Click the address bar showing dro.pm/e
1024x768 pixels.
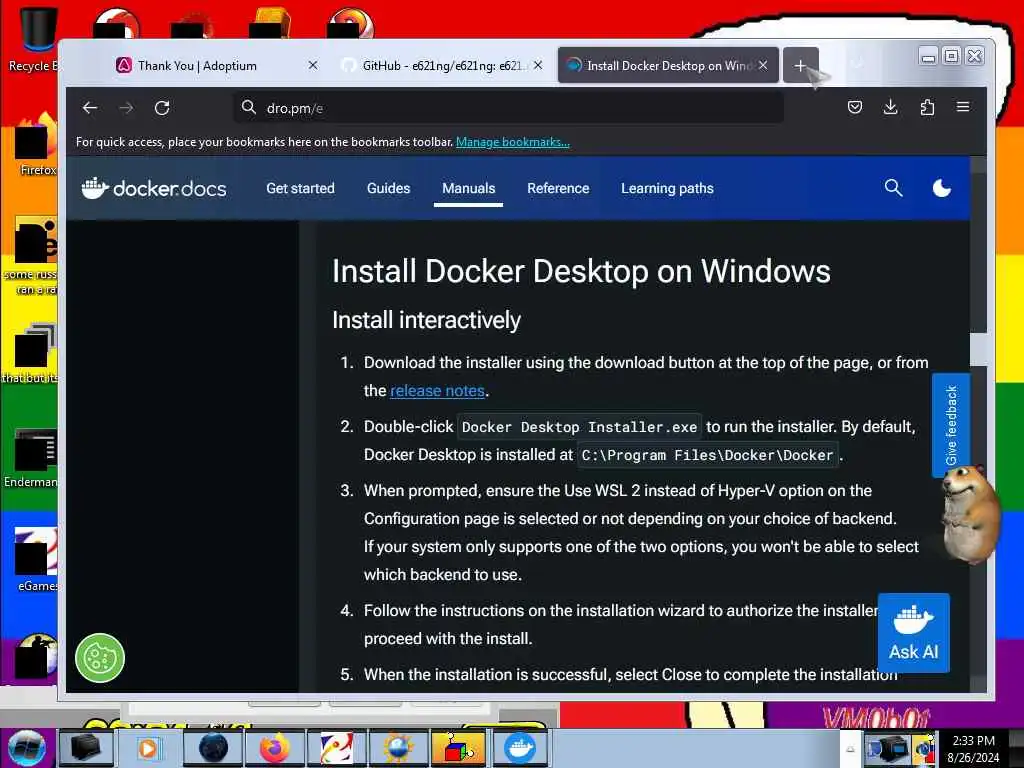[508, 108]
